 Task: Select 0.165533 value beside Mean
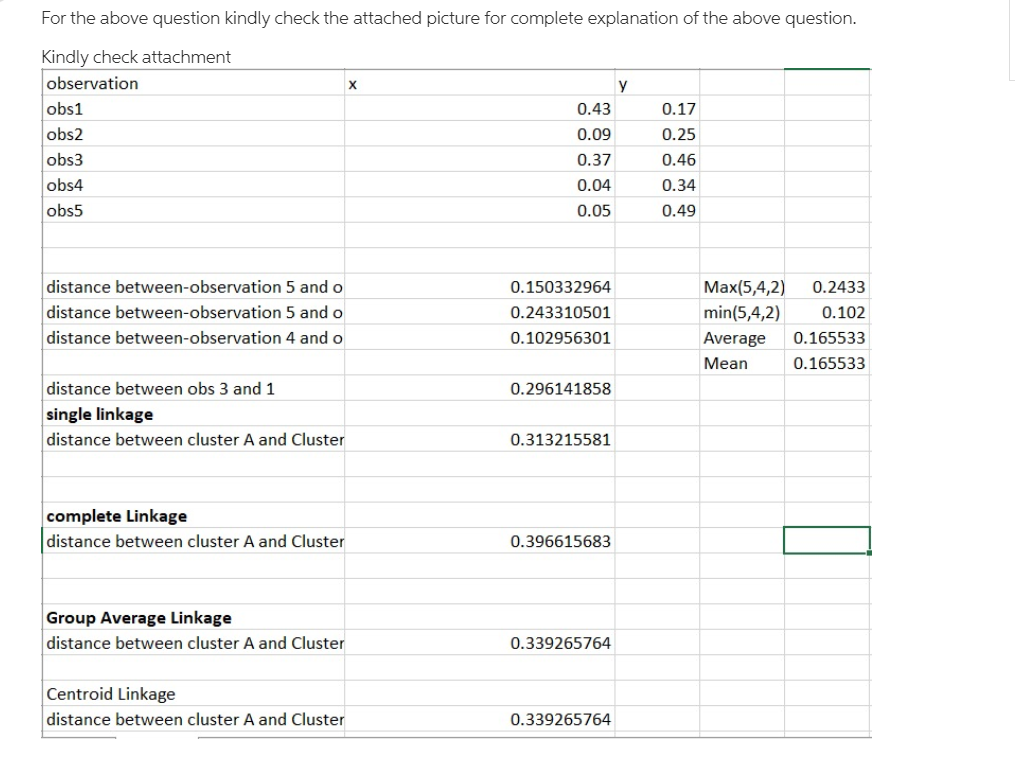click(827, 363)
